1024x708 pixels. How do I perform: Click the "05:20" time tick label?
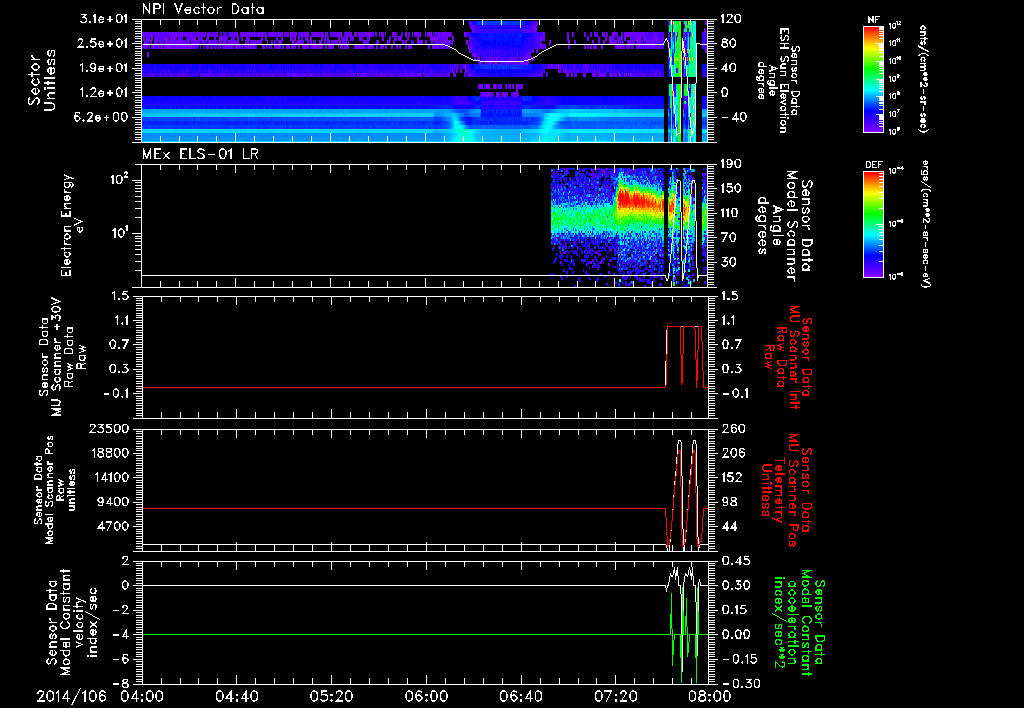[x=330, y=696]
